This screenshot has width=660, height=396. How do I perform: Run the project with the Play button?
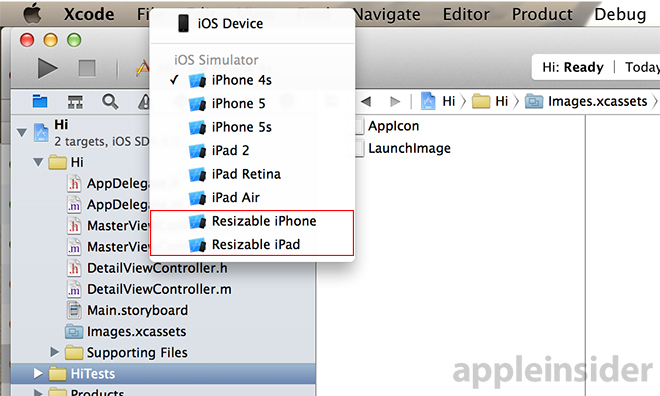click(x=47, y=68)
